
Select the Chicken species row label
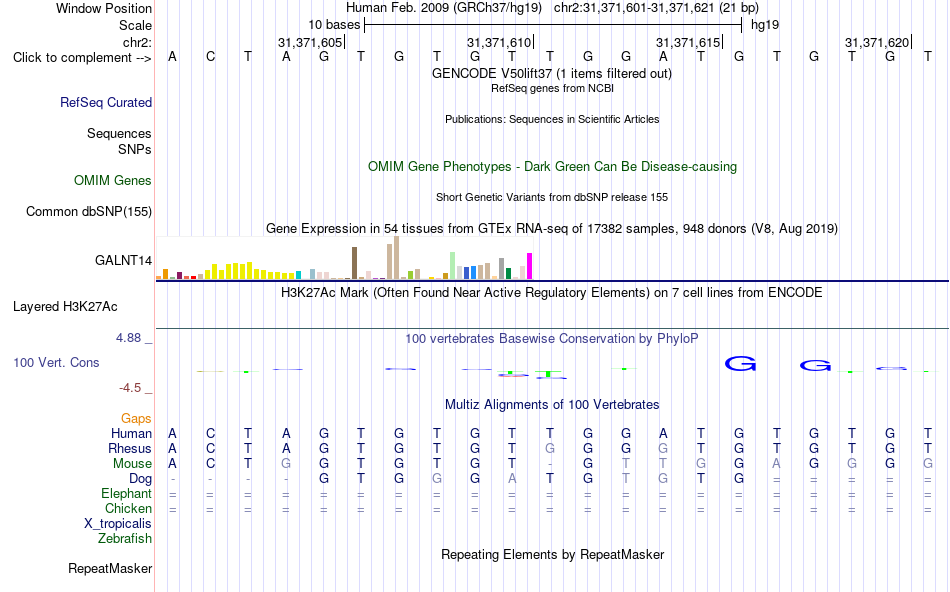128,508
